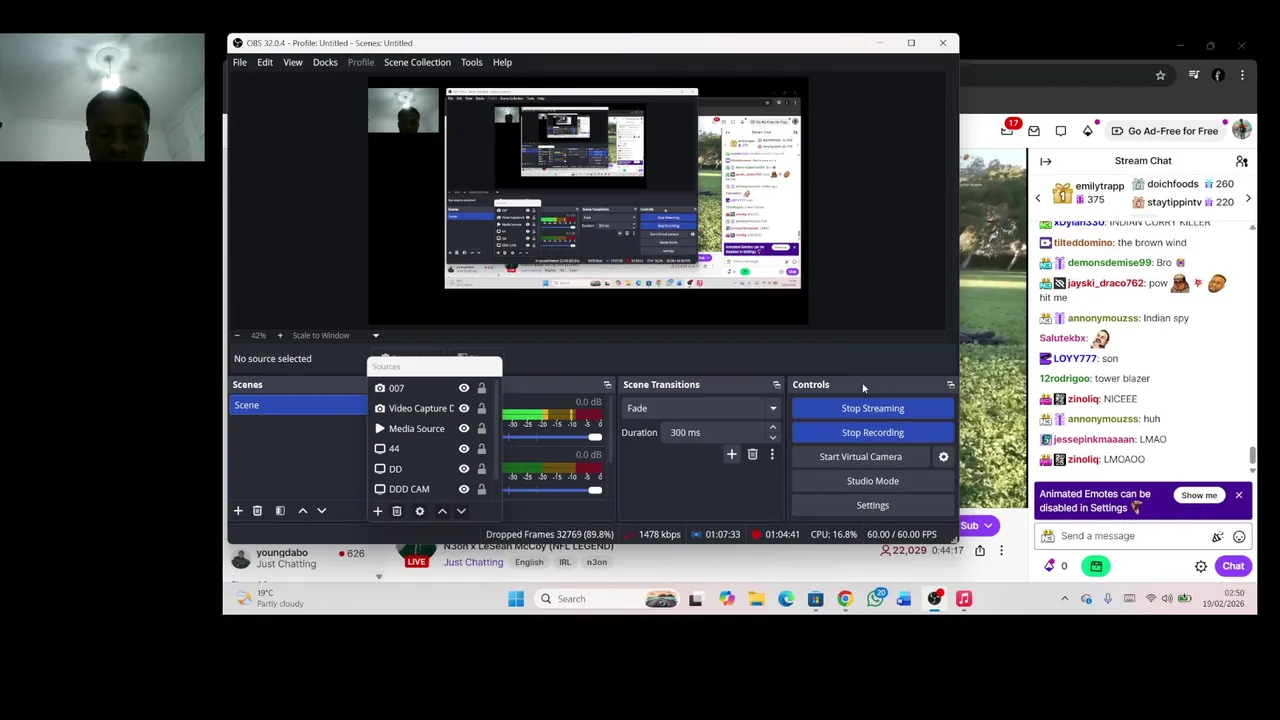Toggle the lock on the DDD CAM source
The height and width of the screenshot is (720, 1280).
tap(481, 489)
